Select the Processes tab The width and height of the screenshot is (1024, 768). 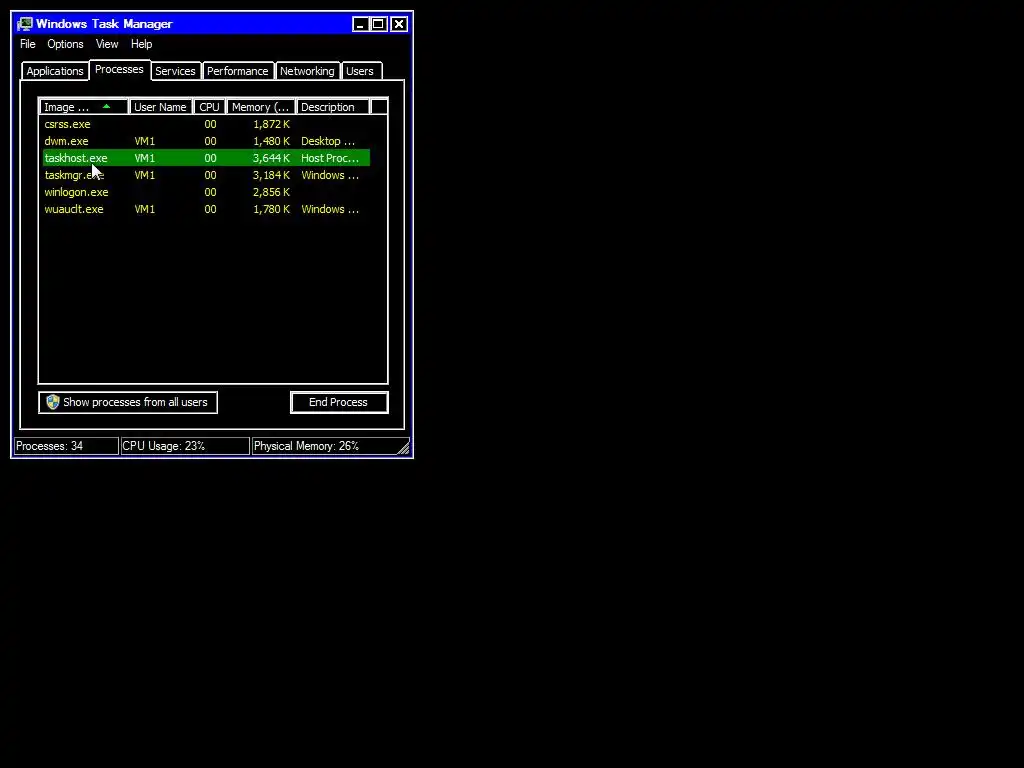coord(120,69)
